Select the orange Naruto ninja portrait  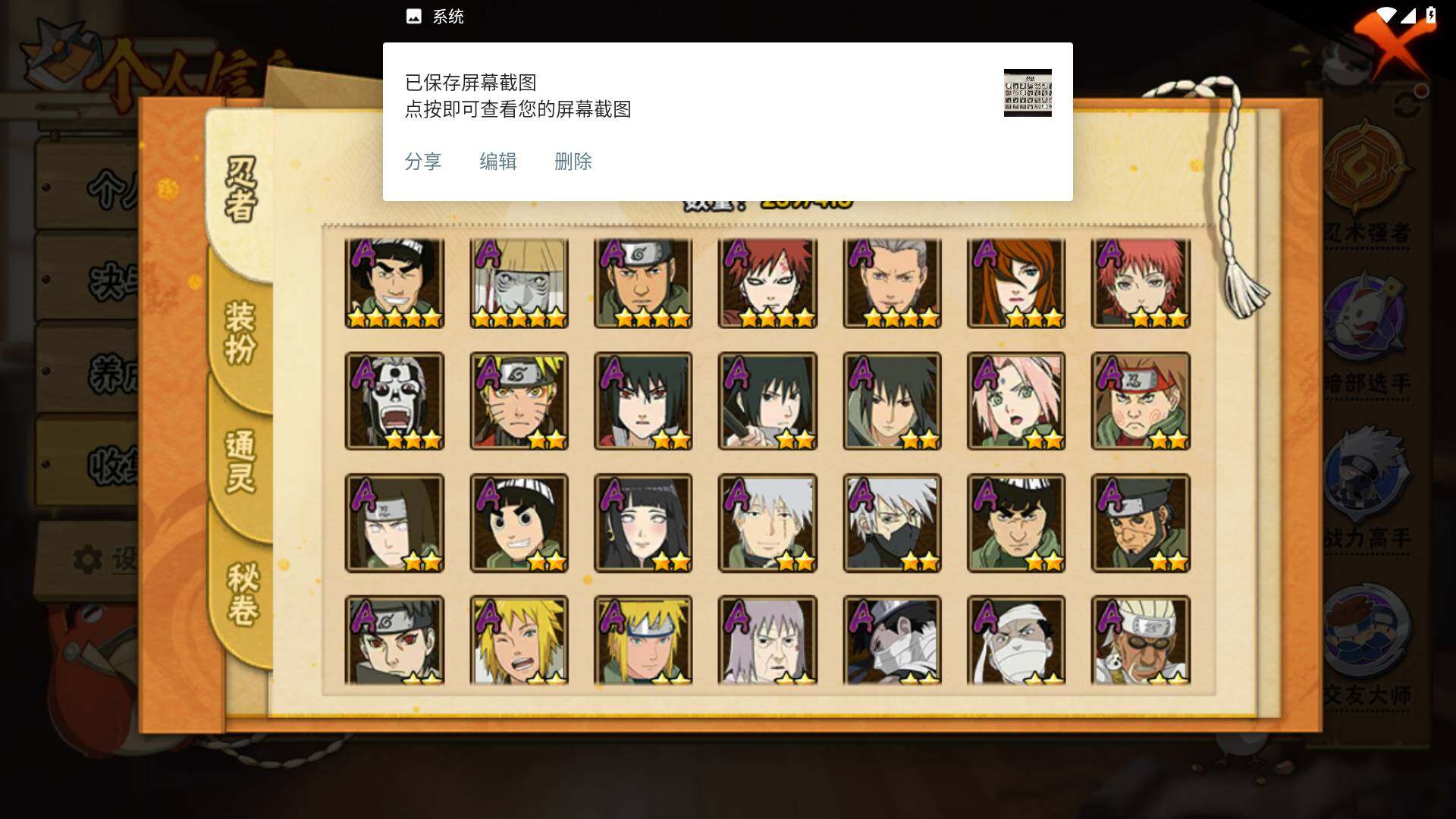[519, 401]
